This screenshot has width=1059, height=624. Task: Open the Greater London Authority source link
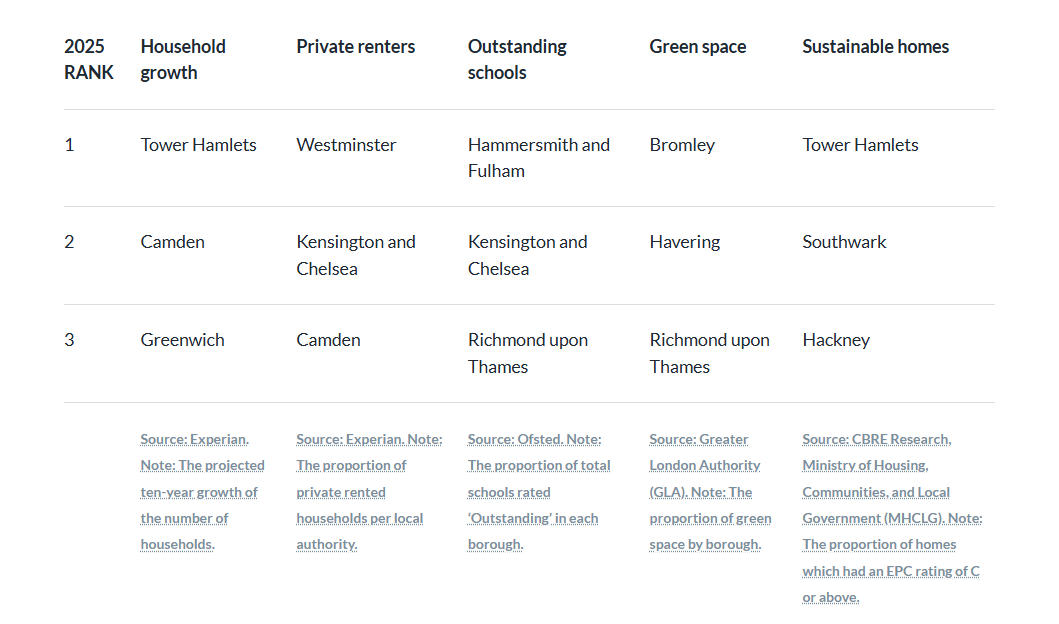709,491
